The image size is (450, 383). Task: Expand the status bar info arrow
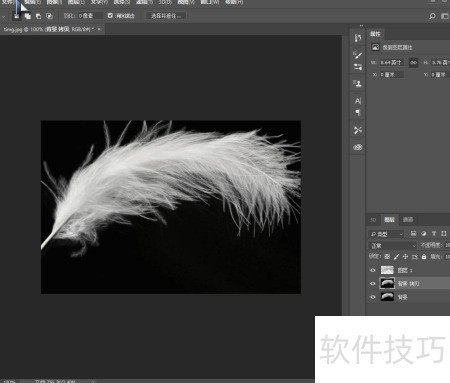click(x=93, y=381)
